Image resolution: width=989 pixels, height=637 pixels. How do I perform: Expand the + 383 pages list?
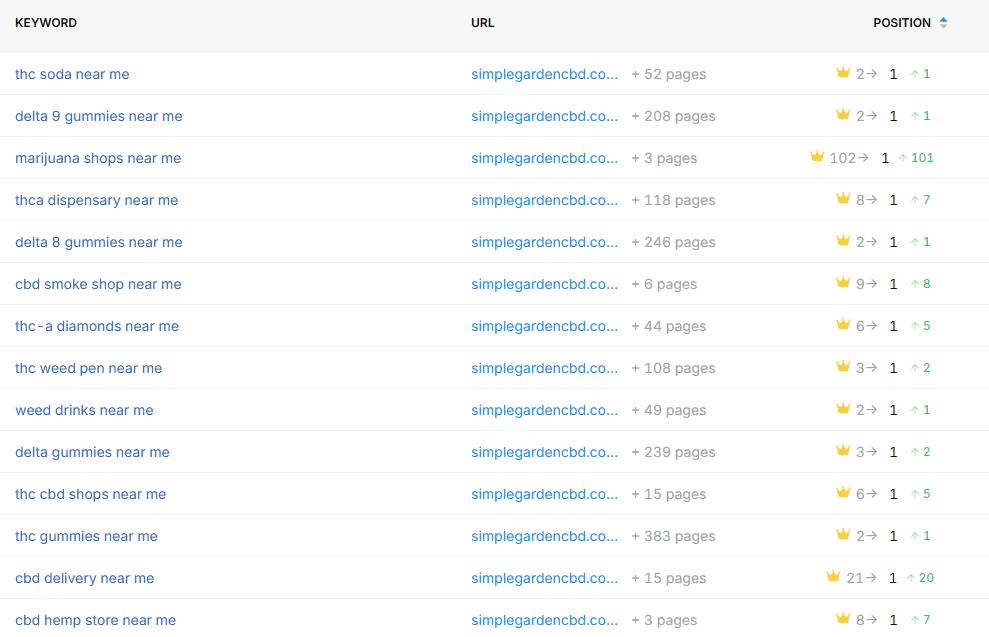(x=673, y=536)
